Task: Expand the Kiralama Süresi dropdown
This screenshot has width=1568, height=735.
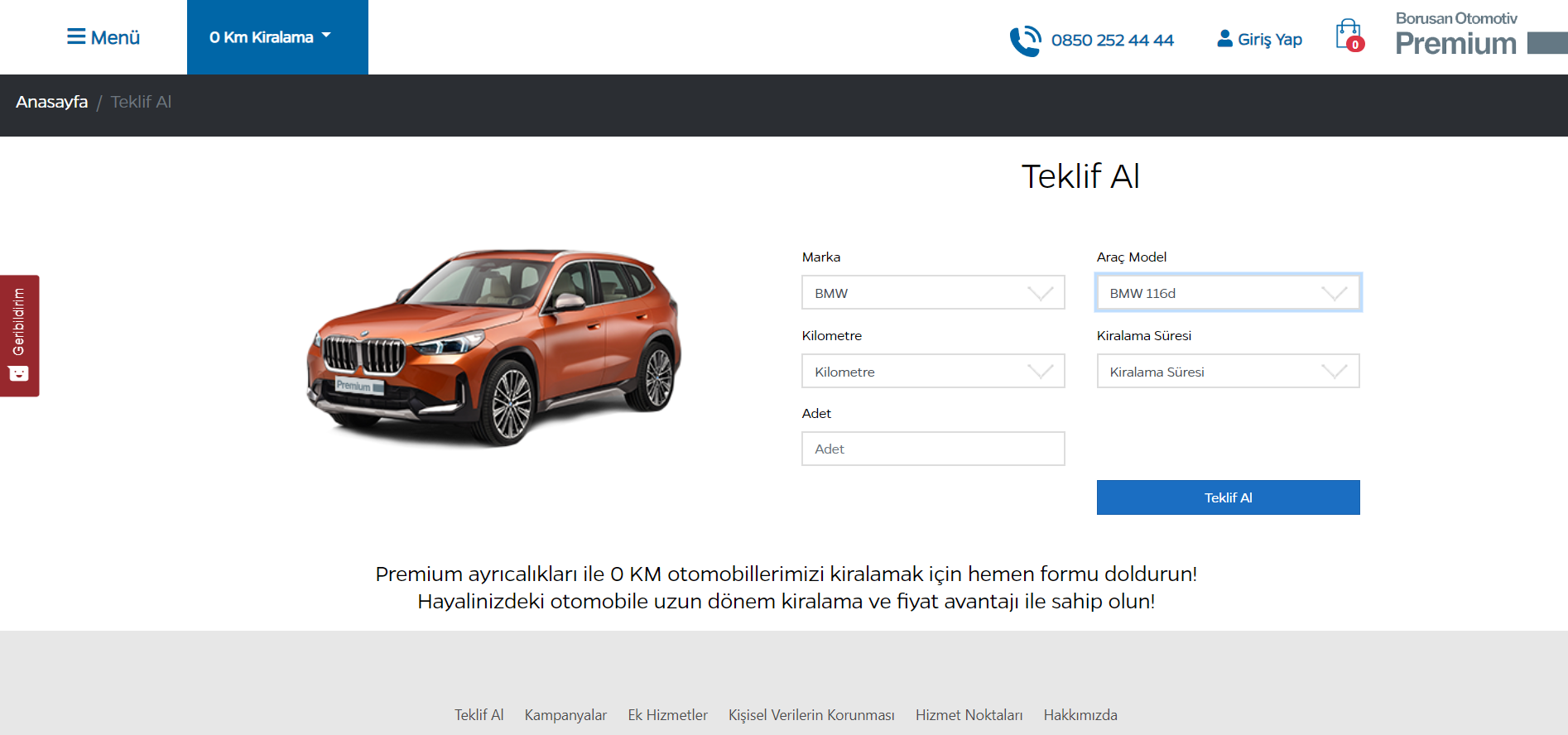Action: 1228,372
